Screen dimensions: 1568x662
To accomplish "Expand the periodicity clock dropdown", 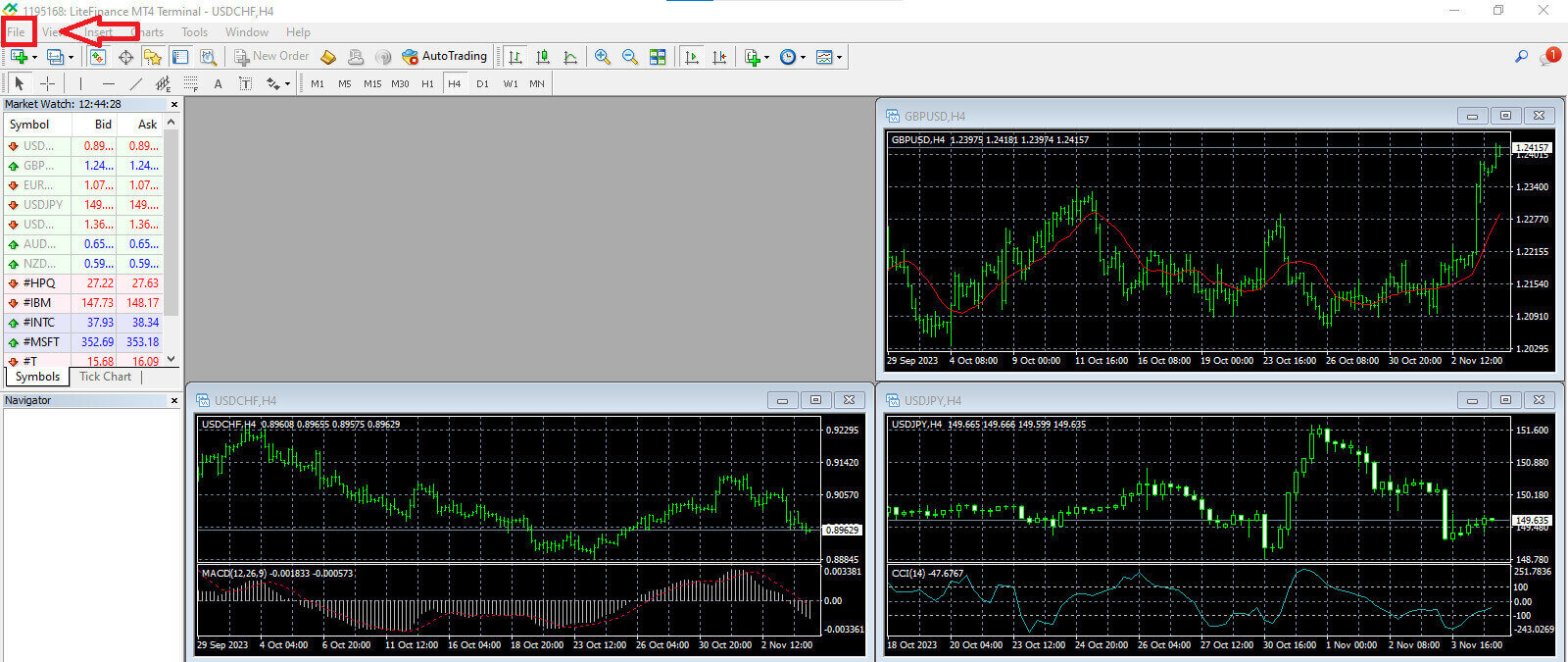I will [792, 57].
